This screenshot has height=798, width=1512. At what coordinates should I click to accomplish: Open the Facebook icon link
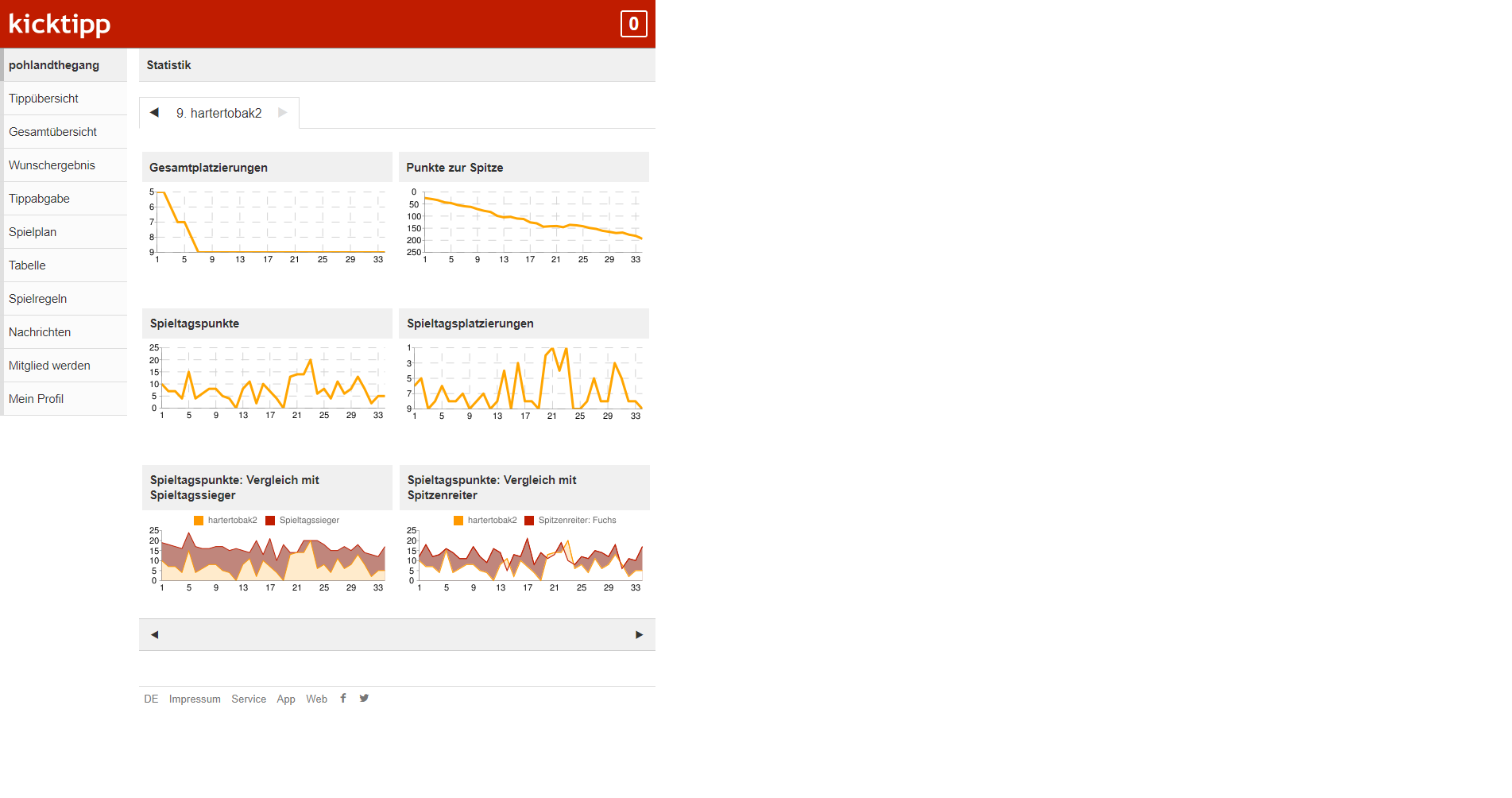pos(343,699)
